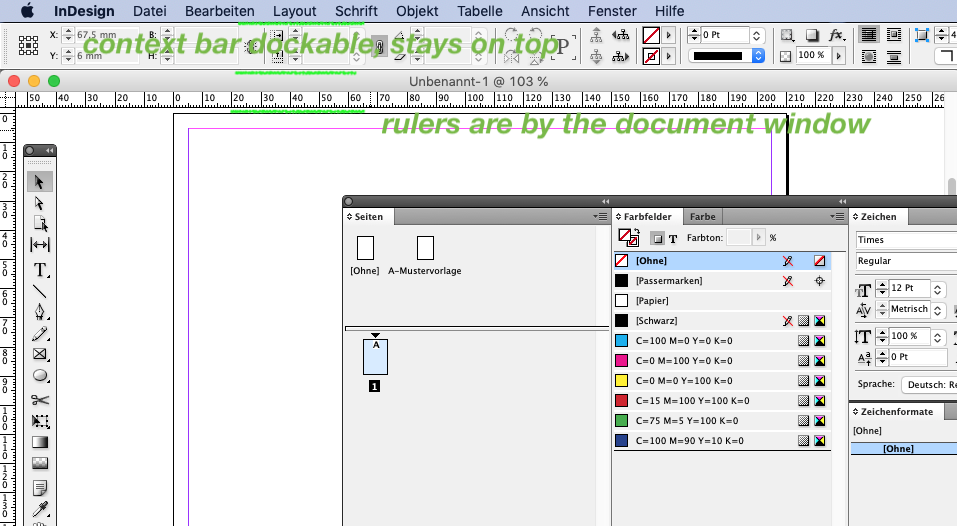The image size is (957, 526).
Task: Open the Apple menu
Action: point(27,11)
